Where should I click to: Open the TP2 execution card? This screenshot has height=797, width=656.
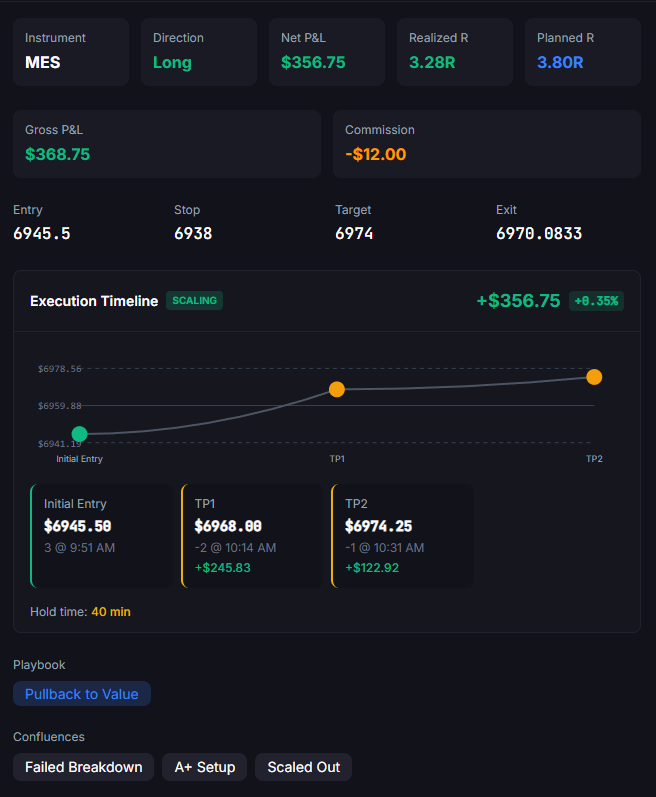pyautogui.click(x=402, y=536)
